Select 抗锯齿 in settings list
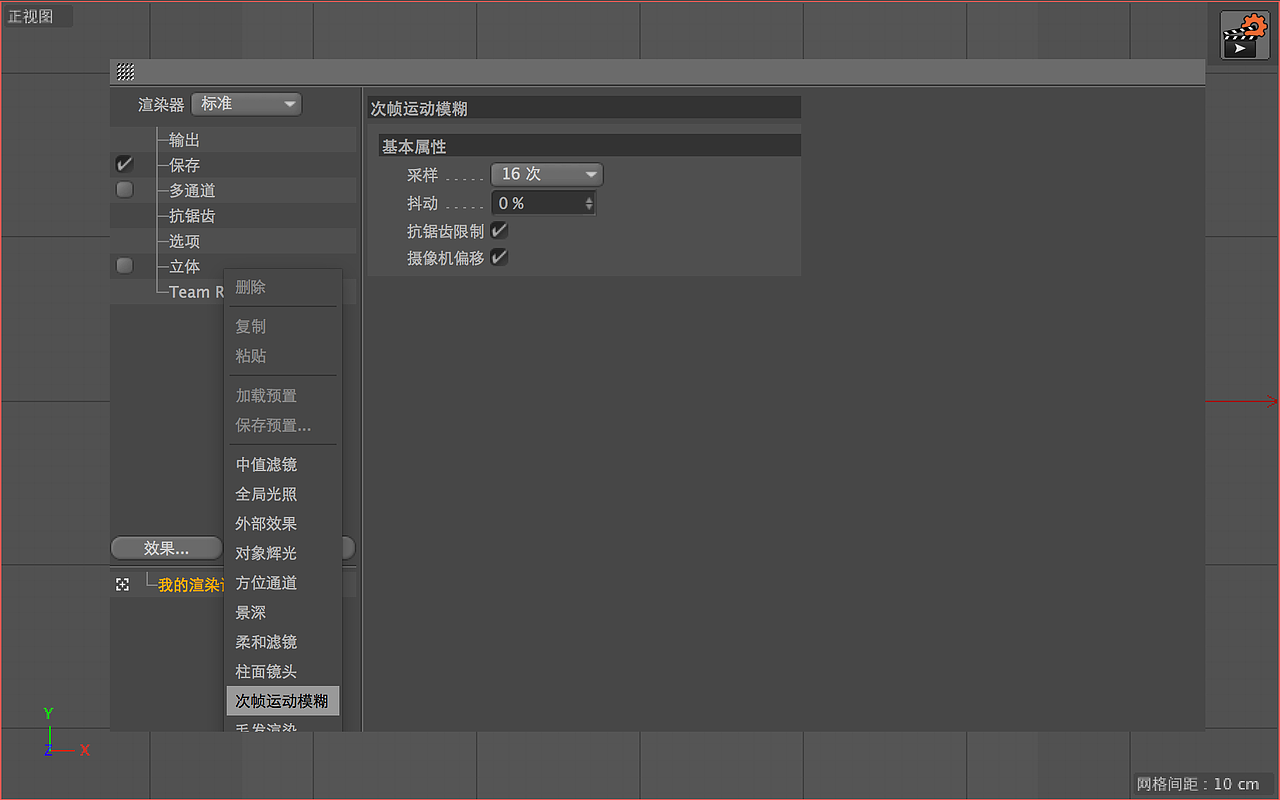The image size is (1280, 800). [x=192, y=216]
